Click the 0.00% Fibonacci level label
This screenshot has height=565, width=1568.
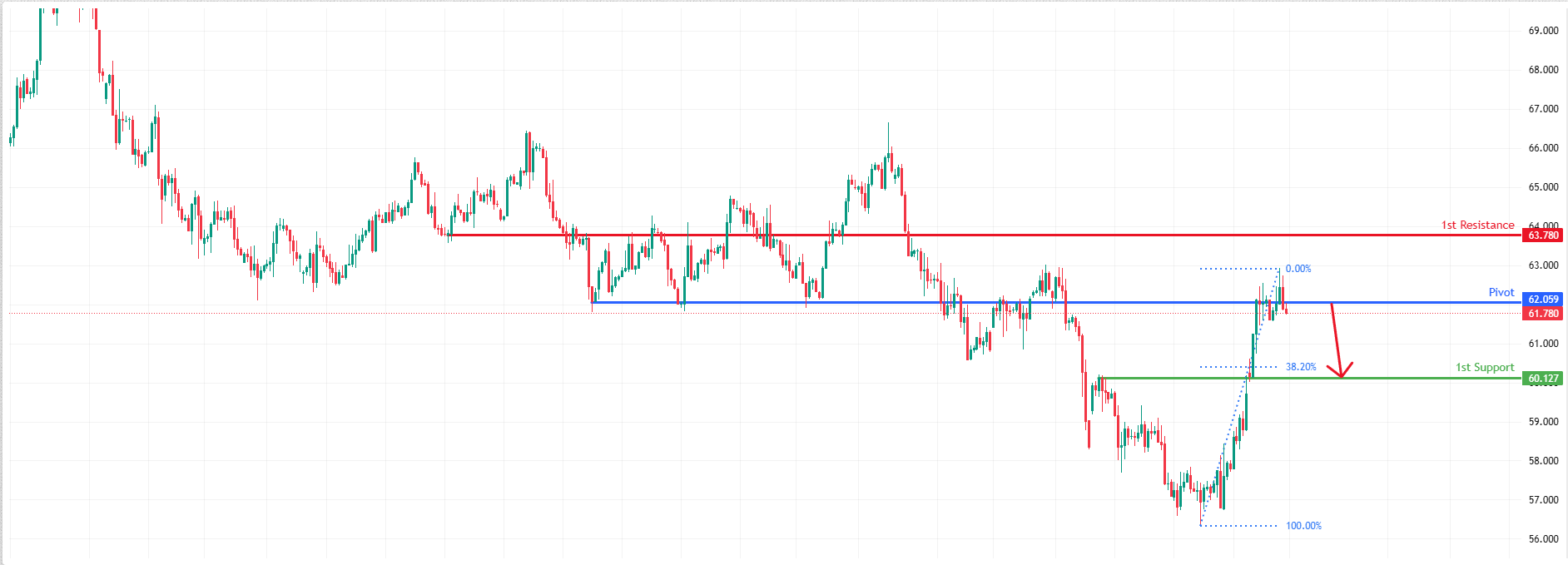(x=1298, y=269)
